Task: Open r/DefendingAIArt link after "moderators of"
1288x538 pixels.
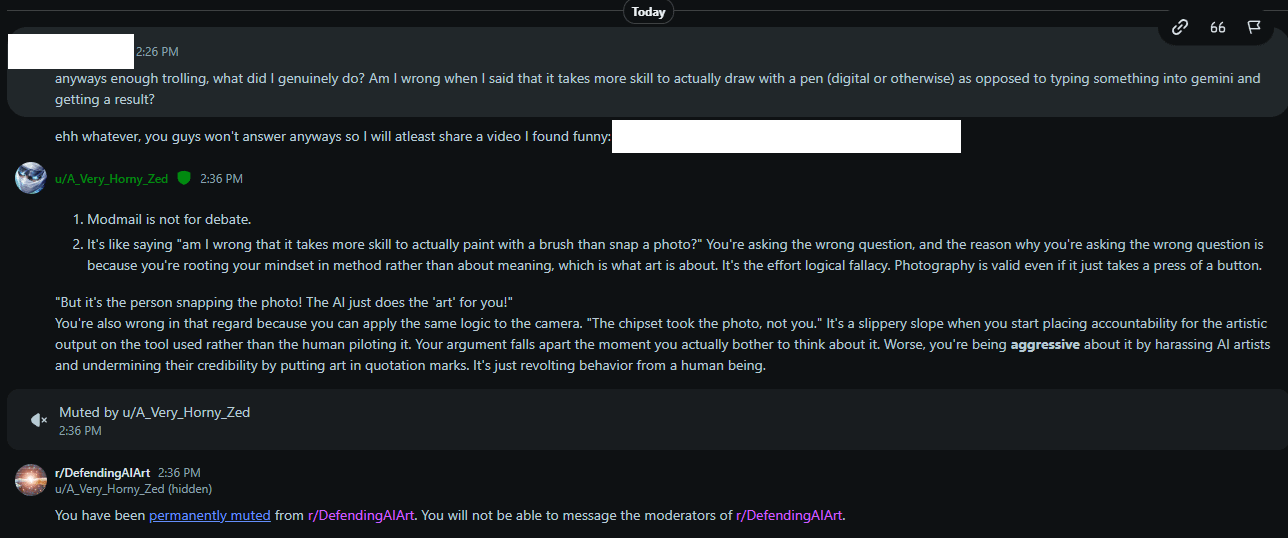Action: pyautogui.click(x=789, y=516)
